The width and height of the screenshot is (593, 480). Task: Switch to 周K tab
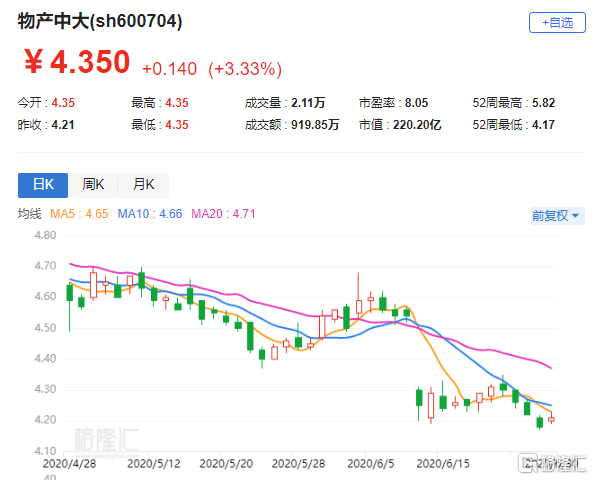(93, 185)
